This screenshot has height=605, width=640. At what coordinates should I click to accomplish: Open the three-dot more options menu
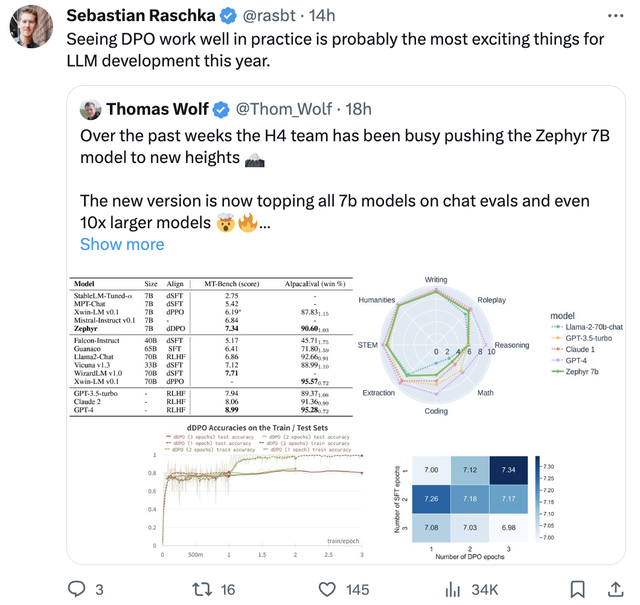click(x=612, y=16)
